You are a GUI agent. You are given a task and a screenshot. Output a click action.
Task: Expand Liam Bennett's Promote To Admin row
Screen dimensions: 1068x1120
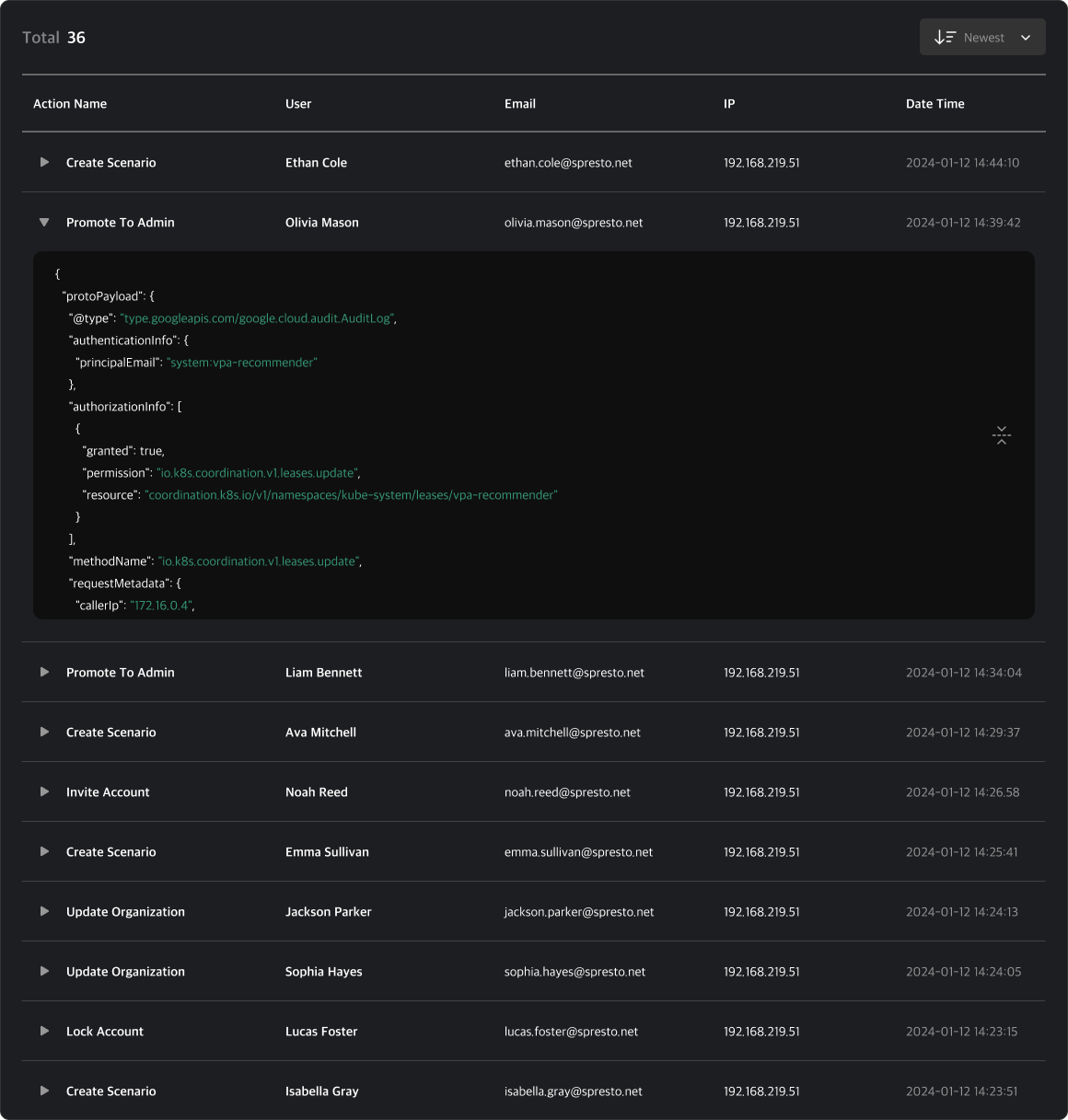(44, 673)
